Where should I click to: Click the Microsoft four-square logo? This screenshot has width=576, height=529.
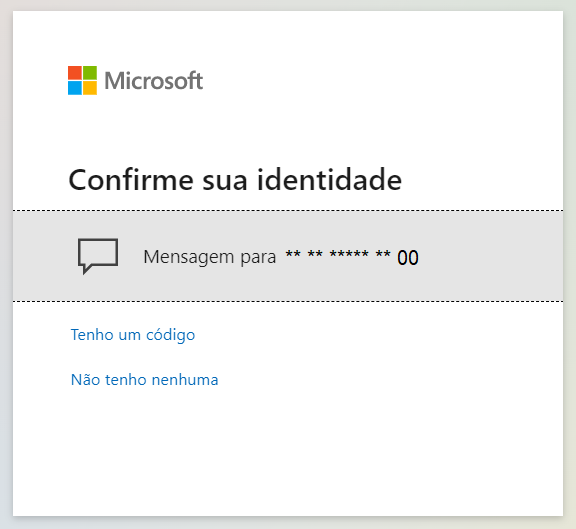82,80
